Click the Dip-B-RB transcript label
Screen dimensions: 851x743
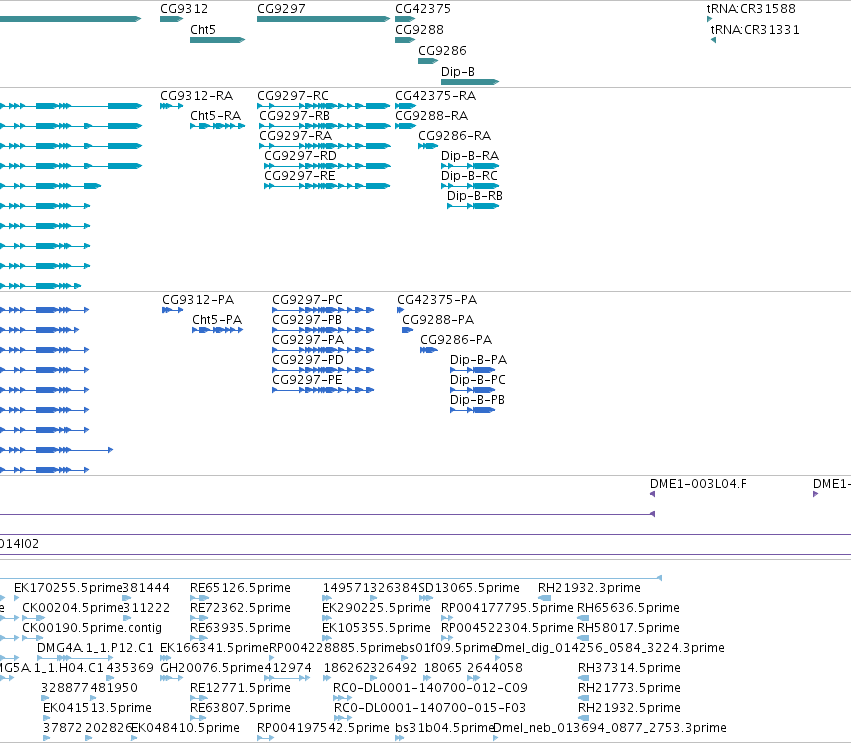[475, 196]
